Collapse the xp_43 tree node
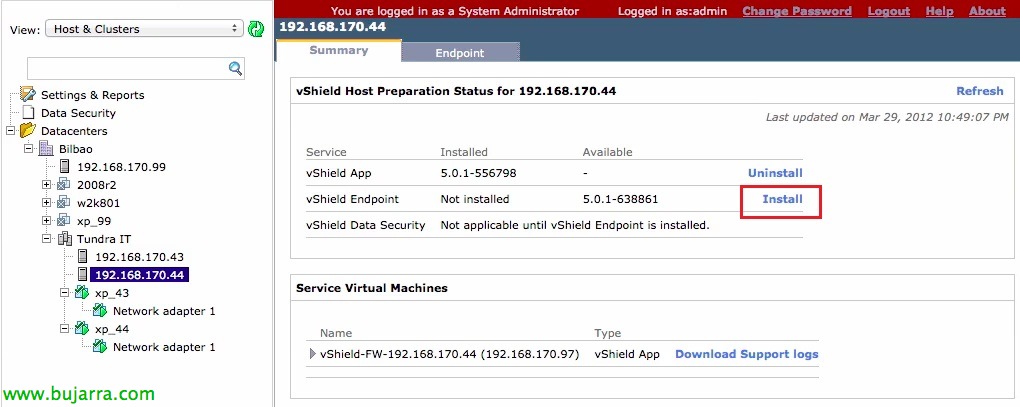The image size is (1020, 407). pyautogui.click(x=64, y=293)
